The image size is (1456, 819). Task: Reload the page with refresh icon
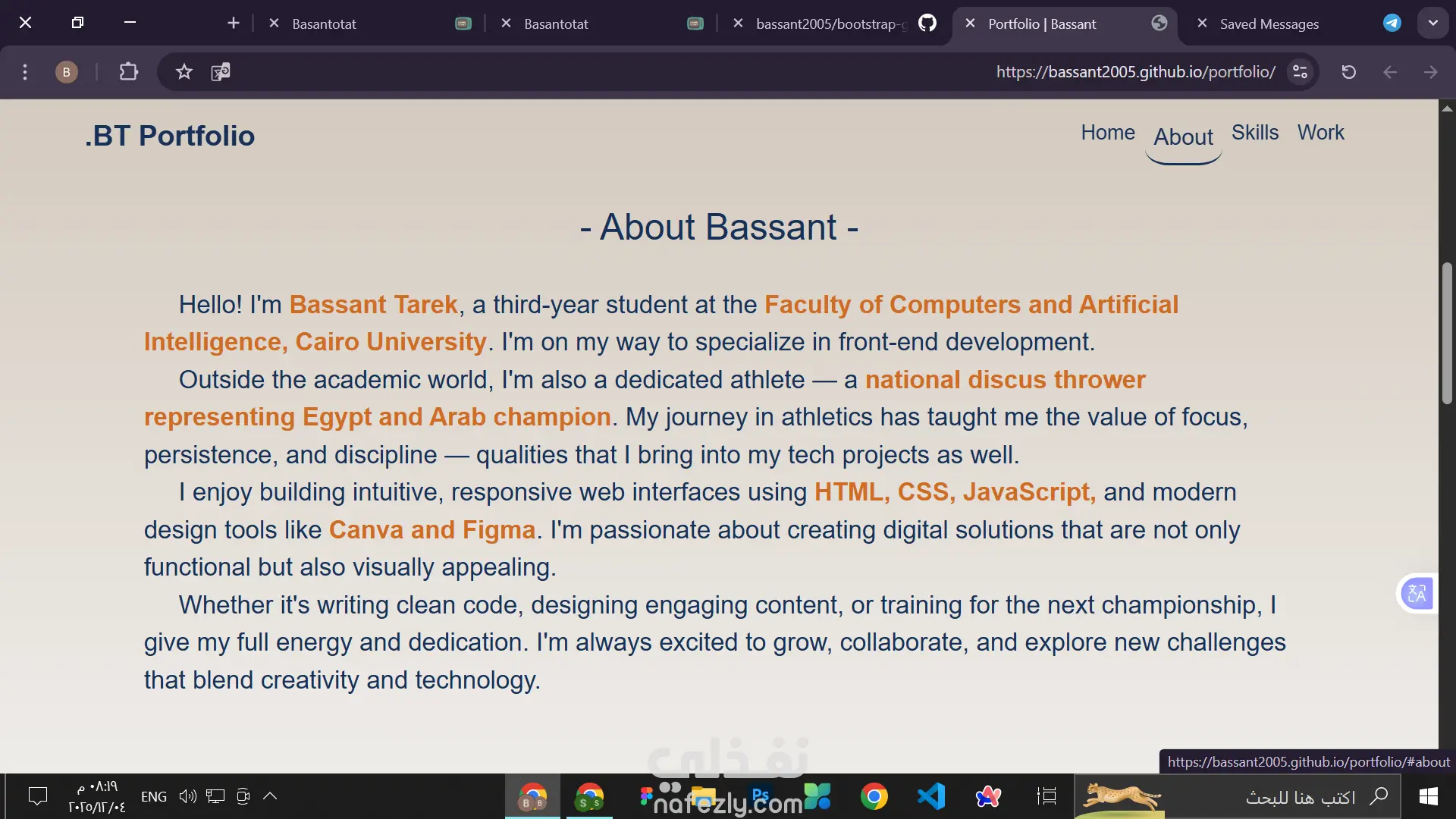pyautogui.click(x=1348, y=72)
